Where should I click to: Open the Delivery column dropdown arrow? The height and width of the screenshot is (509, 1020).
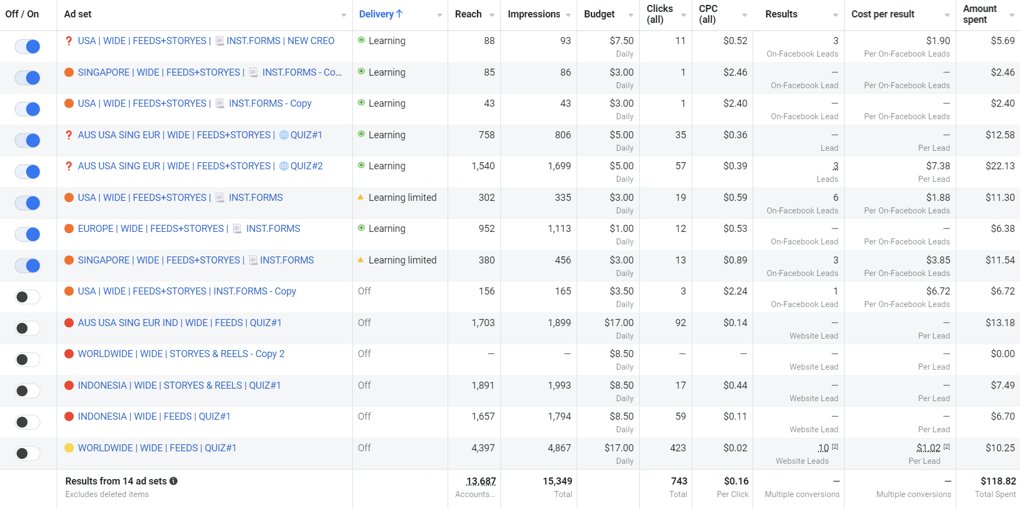point(440,15)
